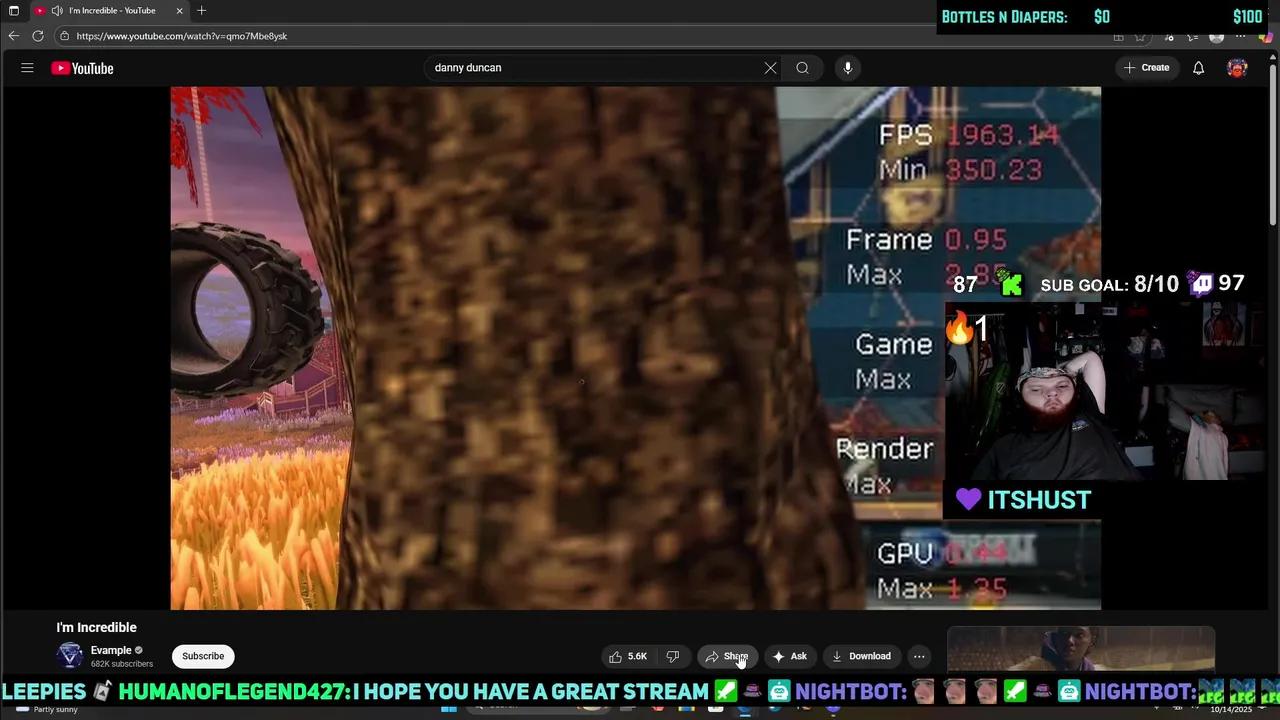
Task: Dislike the video with thumbs-down
Action: point(672,656)
